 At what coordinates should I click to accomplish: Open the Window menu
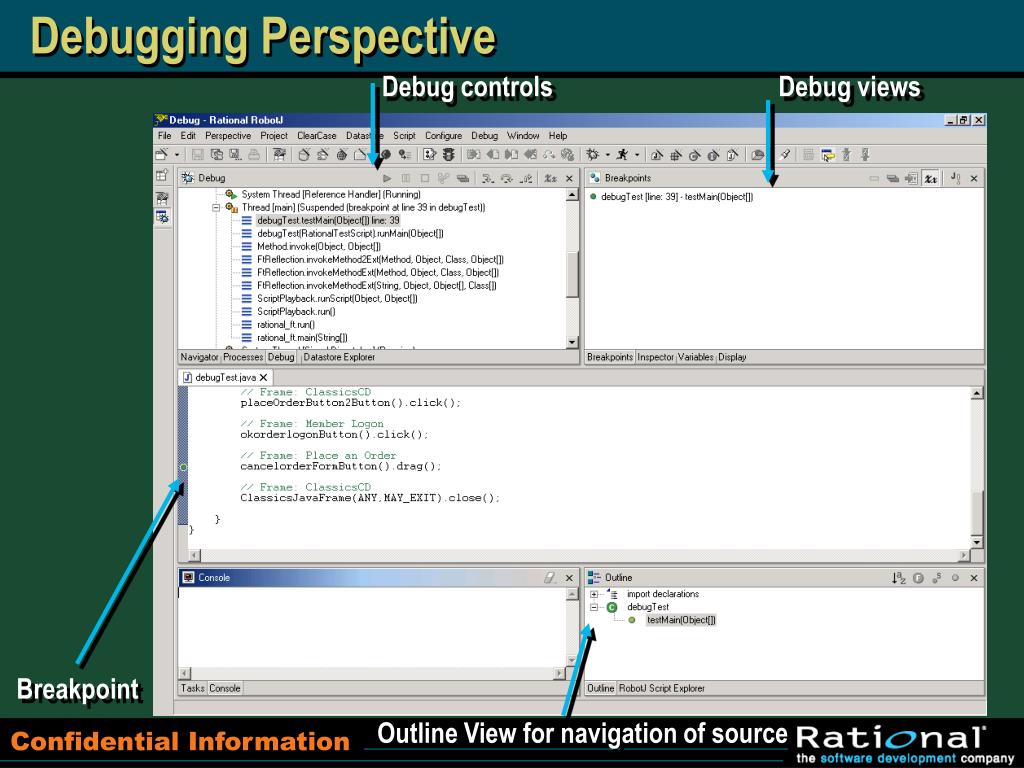click(x=523, y=136)
